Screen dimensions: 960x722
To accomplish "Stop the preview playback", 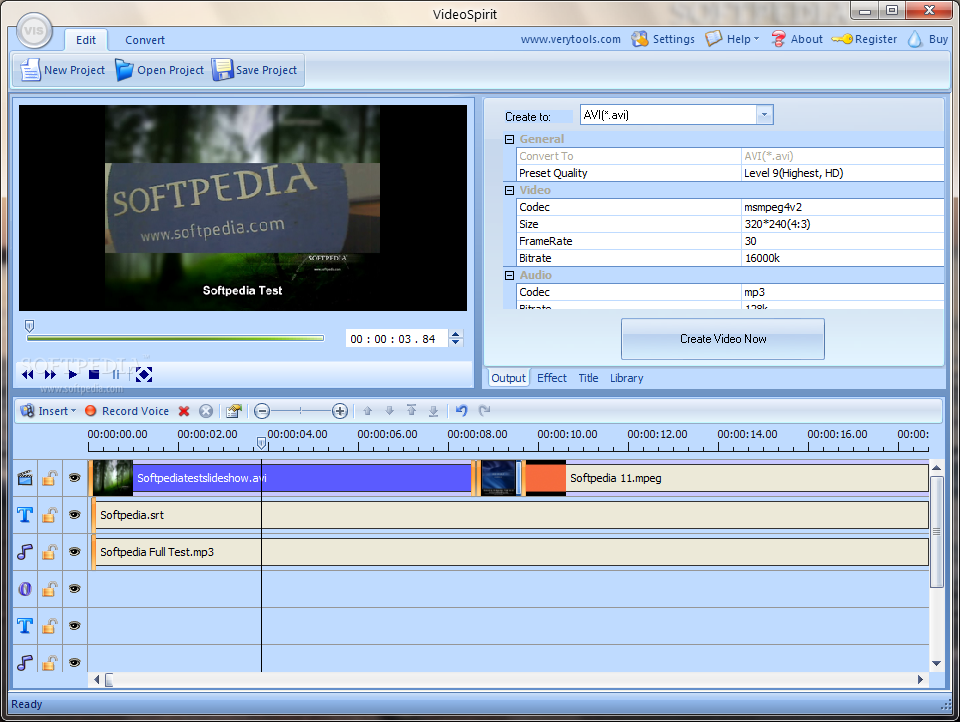I will (94, 374).
